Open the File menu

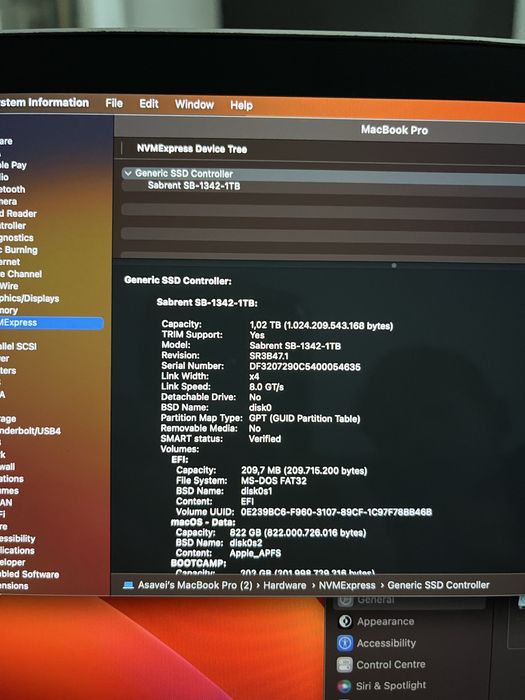tap(114, 103)
